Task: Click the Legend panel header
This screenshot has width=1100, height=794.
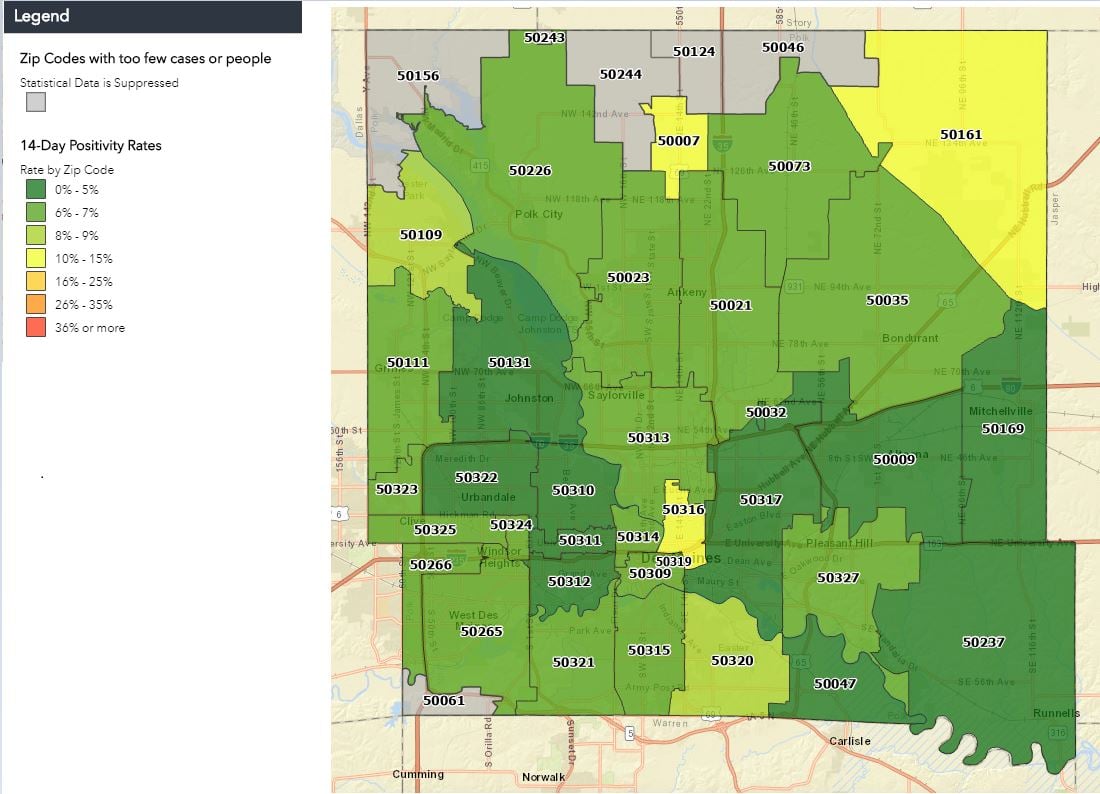Action: click(x=153, y=17)
